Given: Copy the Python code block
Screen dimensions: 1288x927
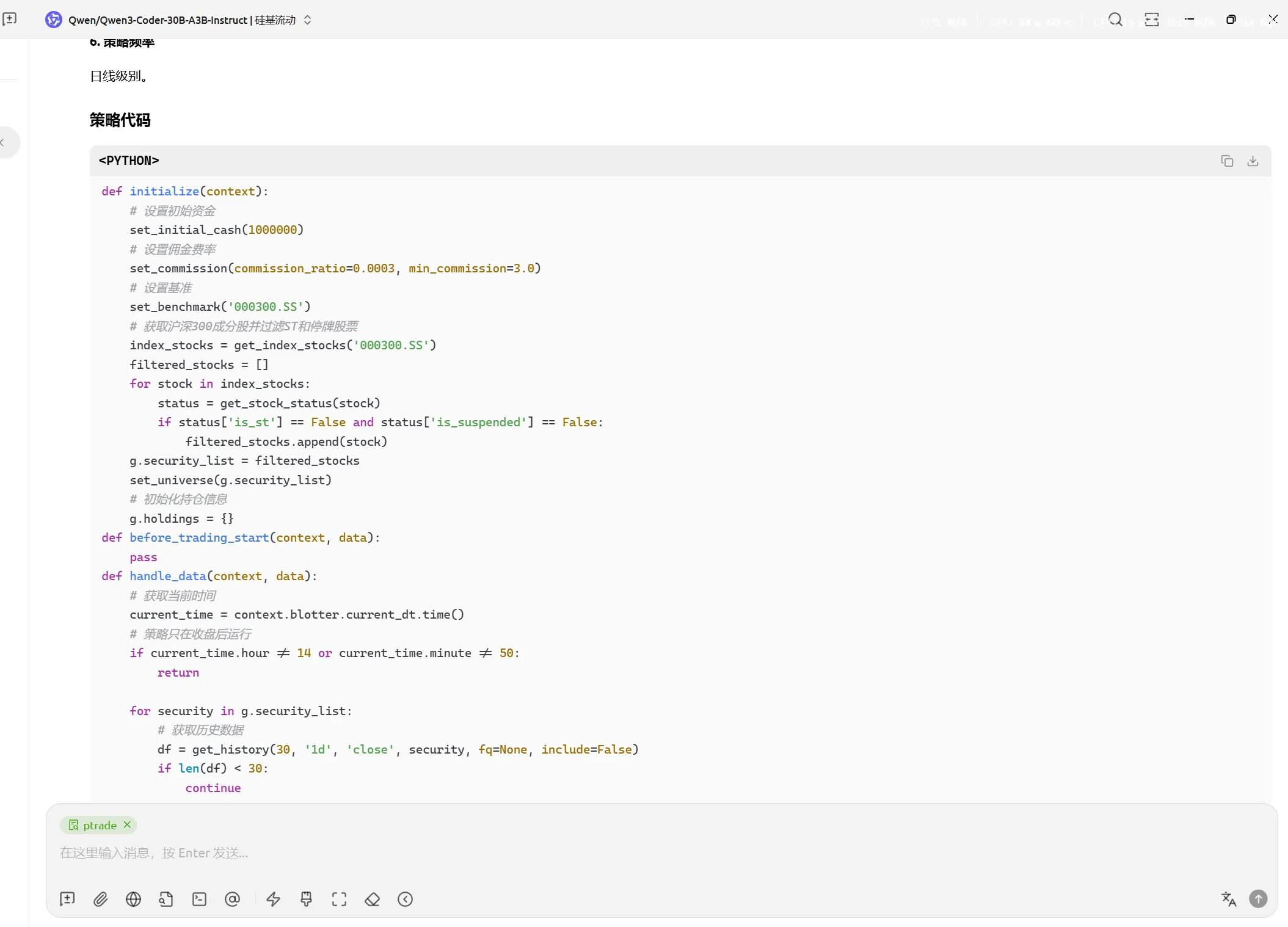Looking at the screenshot, I should point(1227,161).
